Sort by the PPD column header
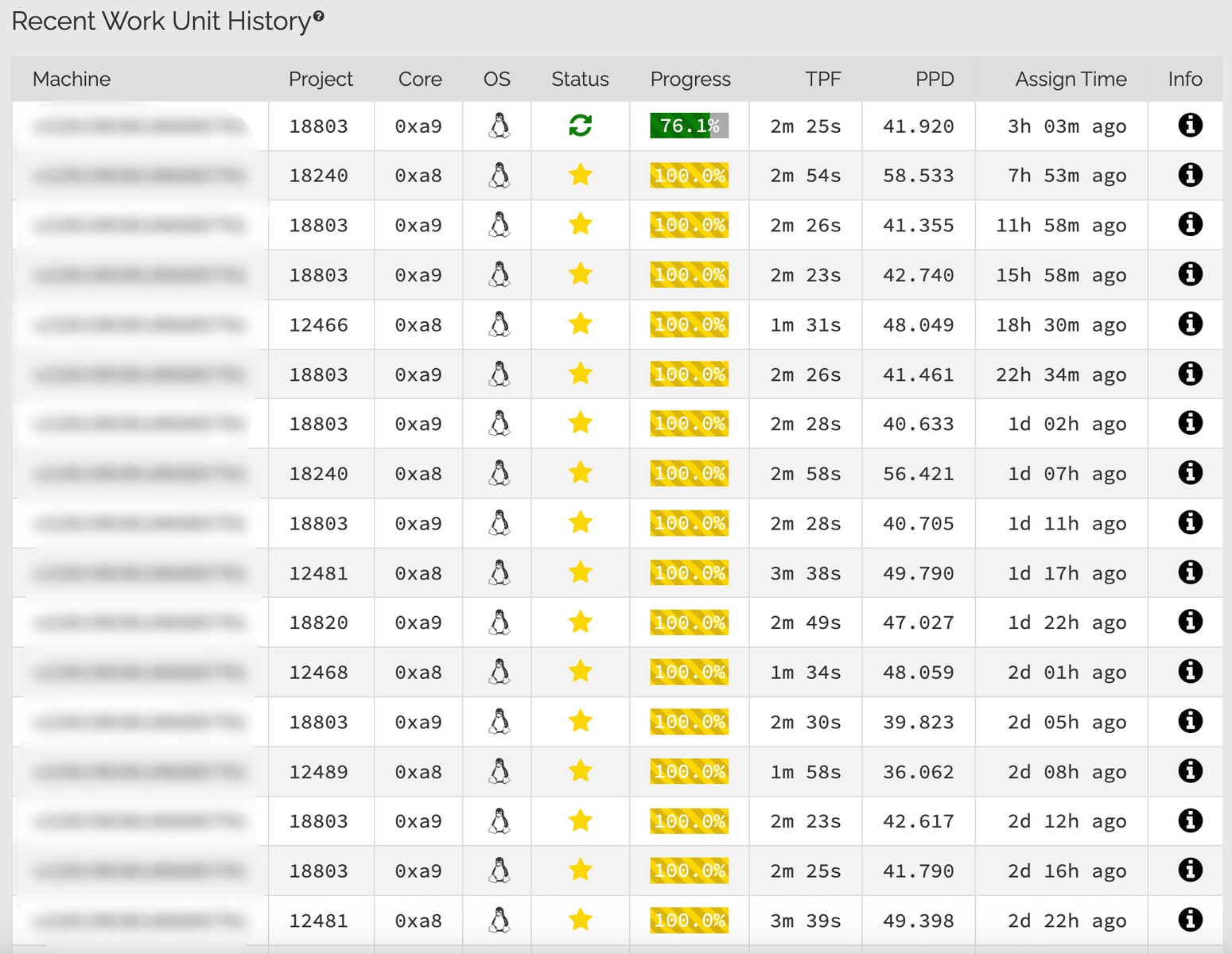Image resolution: width=1232 pixels, height=954 pixels. (934, 79)
